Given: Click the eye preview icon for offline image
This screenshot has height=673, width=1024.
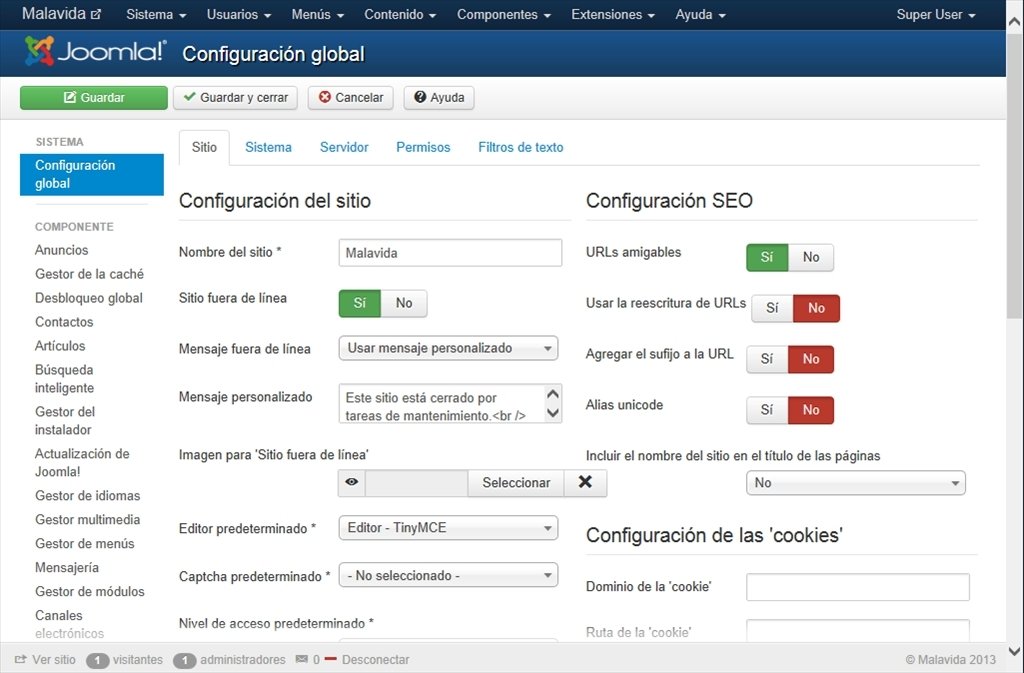Looking at the screenshot, I should 352,482.
